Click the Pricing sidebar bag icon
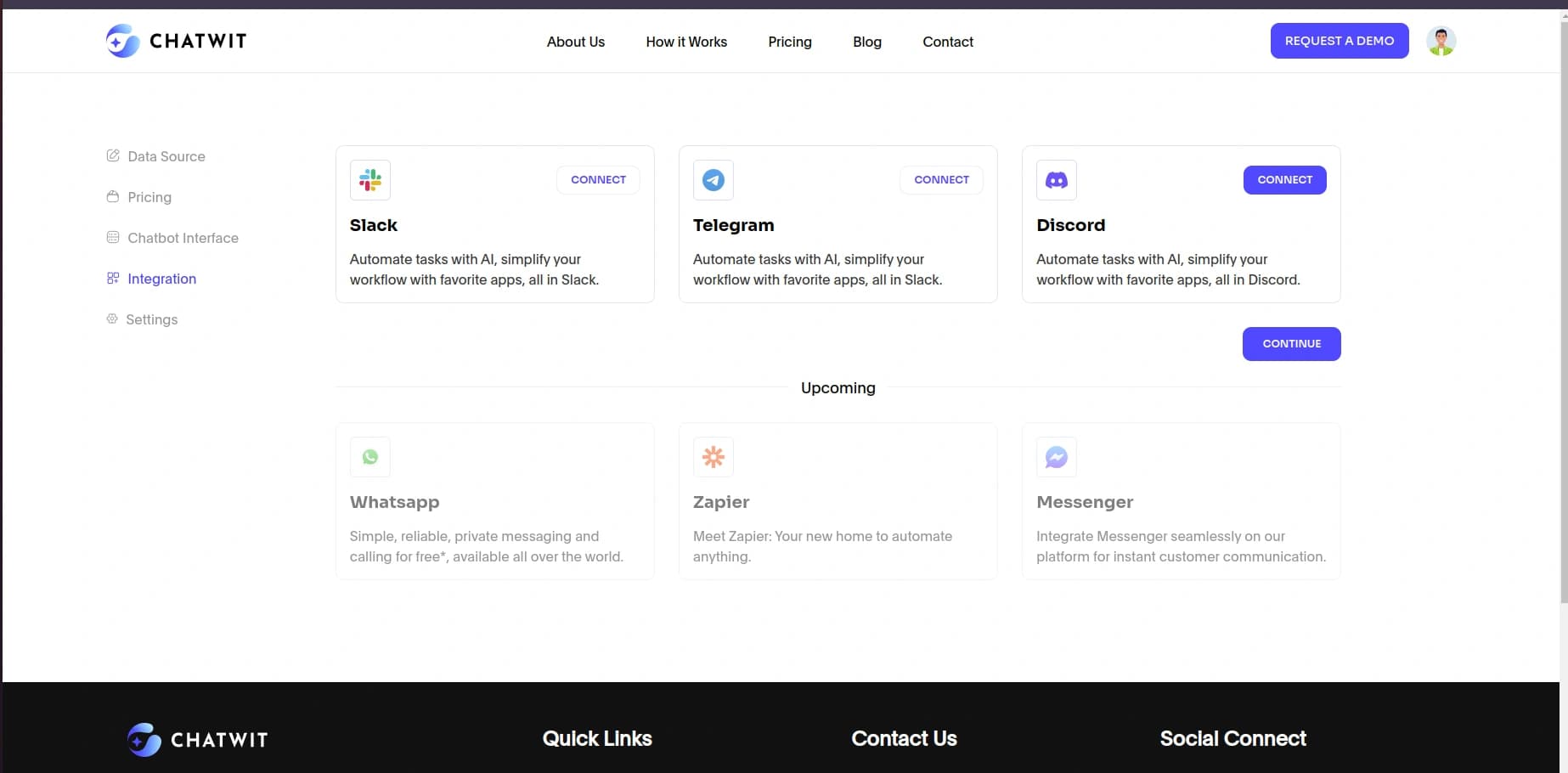Image resolution: width=1568 pixels, height=773 pixels. pyautogui.click(x=113, y=196)
